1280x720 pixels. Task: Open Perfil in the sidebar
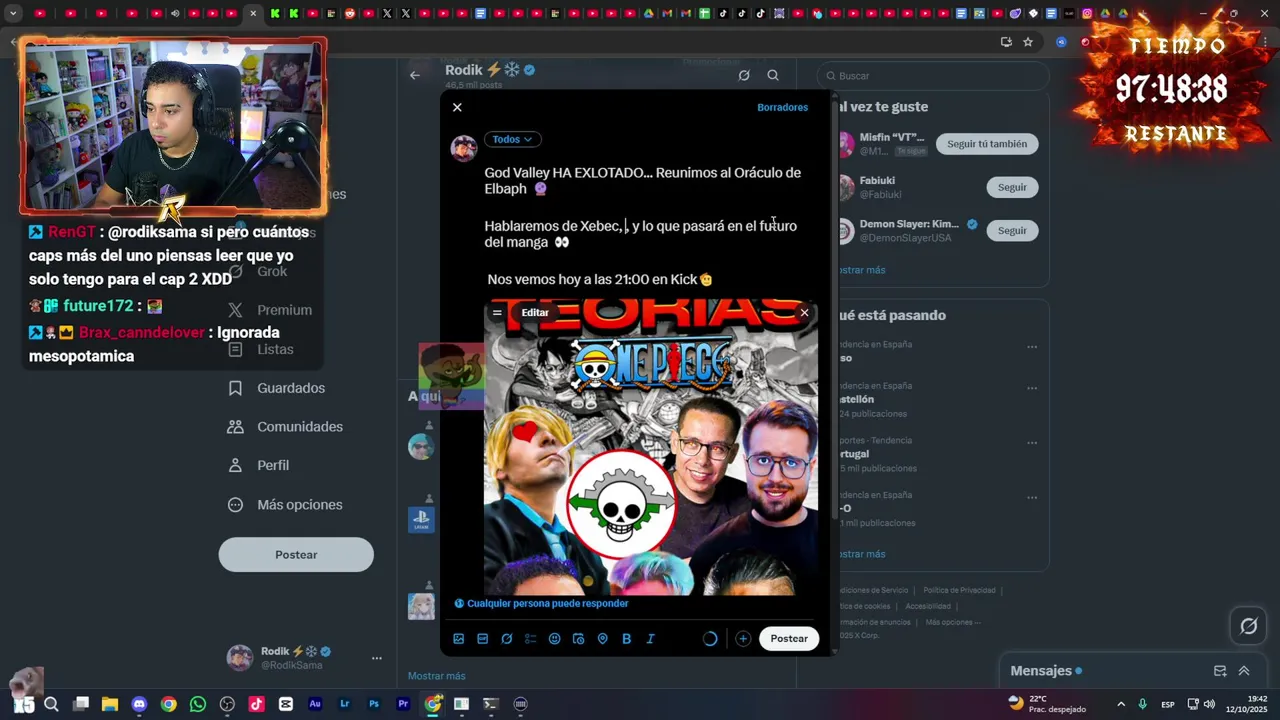259,466
